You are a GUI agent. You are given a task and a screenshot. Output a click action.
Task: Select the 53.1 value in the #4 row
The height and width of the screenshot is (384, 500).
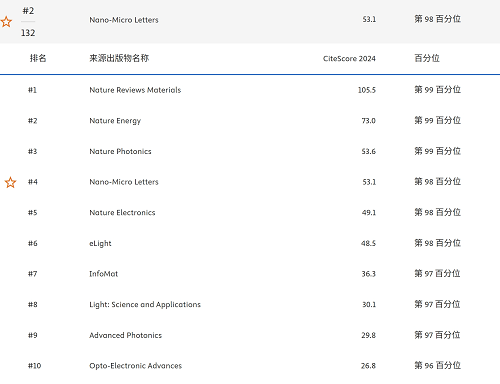[369, 182]
